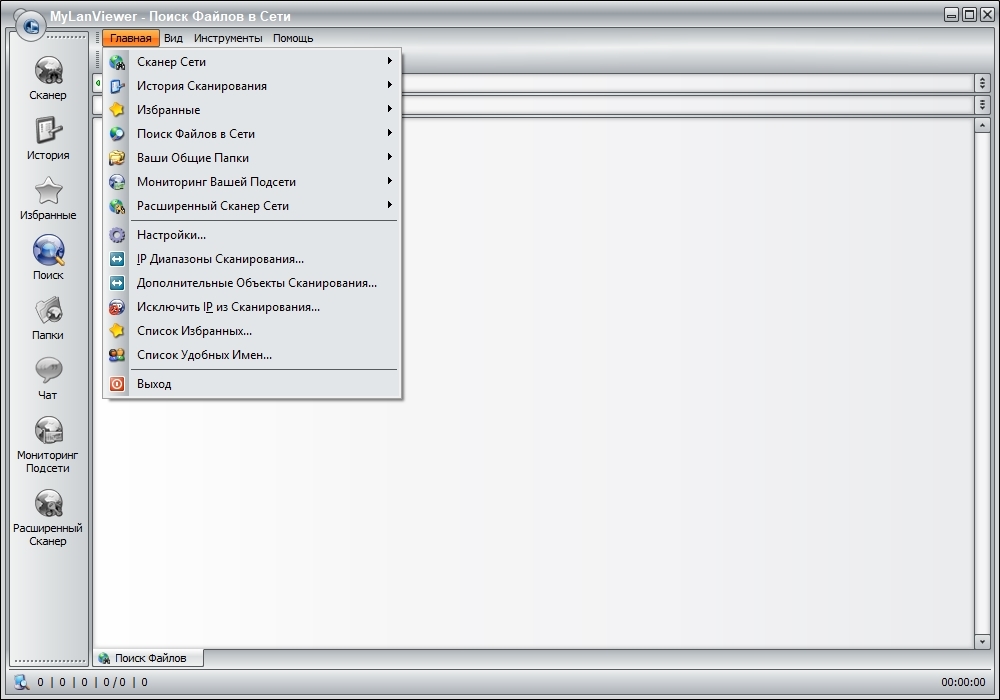This screenshot has width=1000, height=700.
Task: Open the Мониторинг Подсети sidebar icon
Action: pos(48,430)
